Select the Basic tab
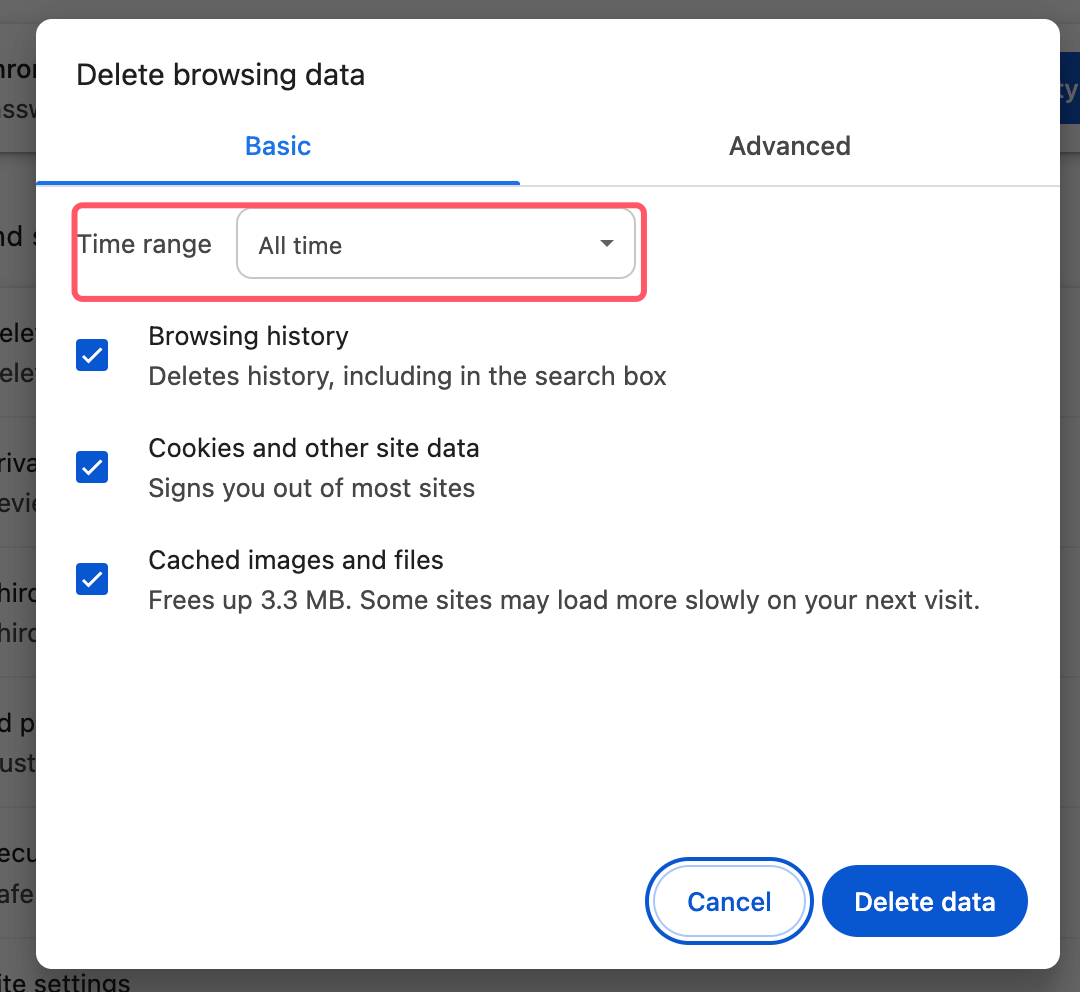Viewport: 1080px width, 992px height. click(x=277, y=146)
